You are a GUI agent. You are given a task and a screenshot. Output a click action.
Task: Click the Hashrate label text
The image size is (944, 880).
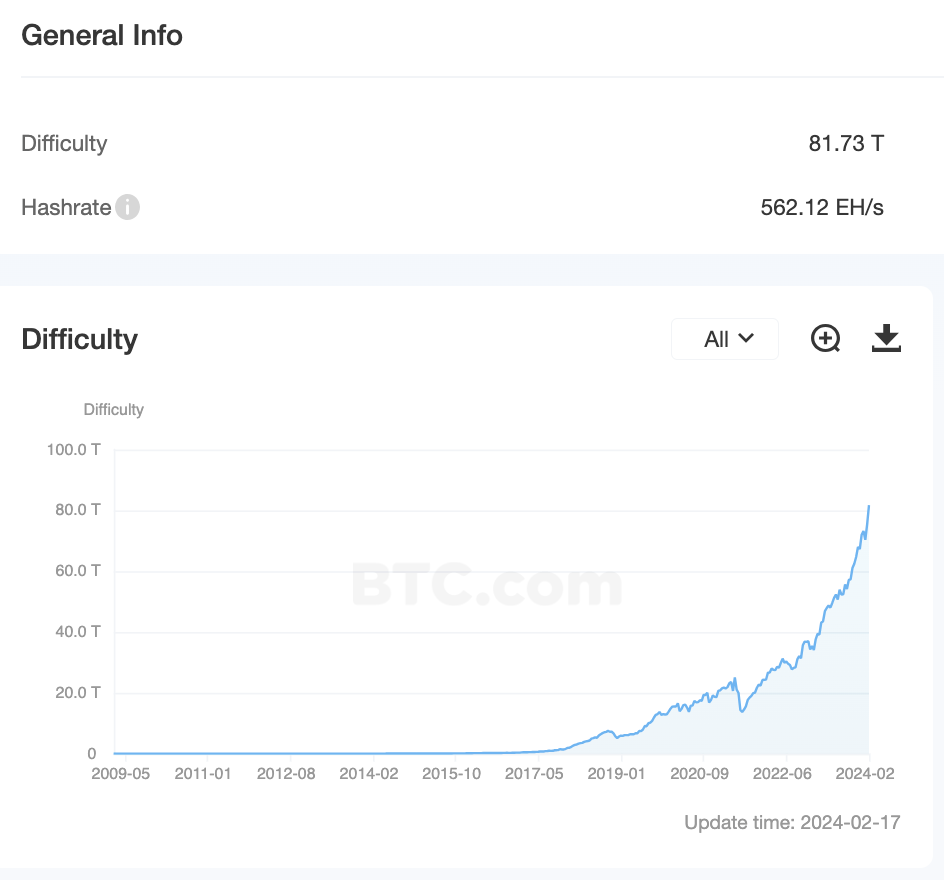(66, 208)
